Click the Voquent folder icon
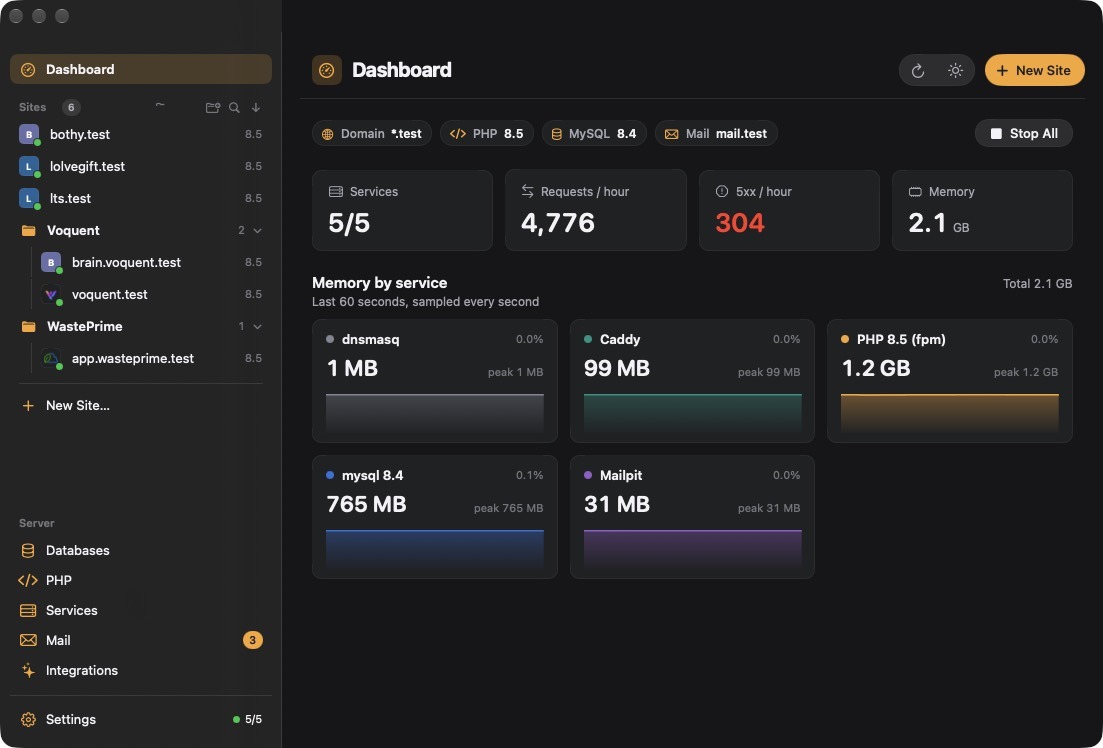This screenshot has width=1103, height=748. coord(28,230)
